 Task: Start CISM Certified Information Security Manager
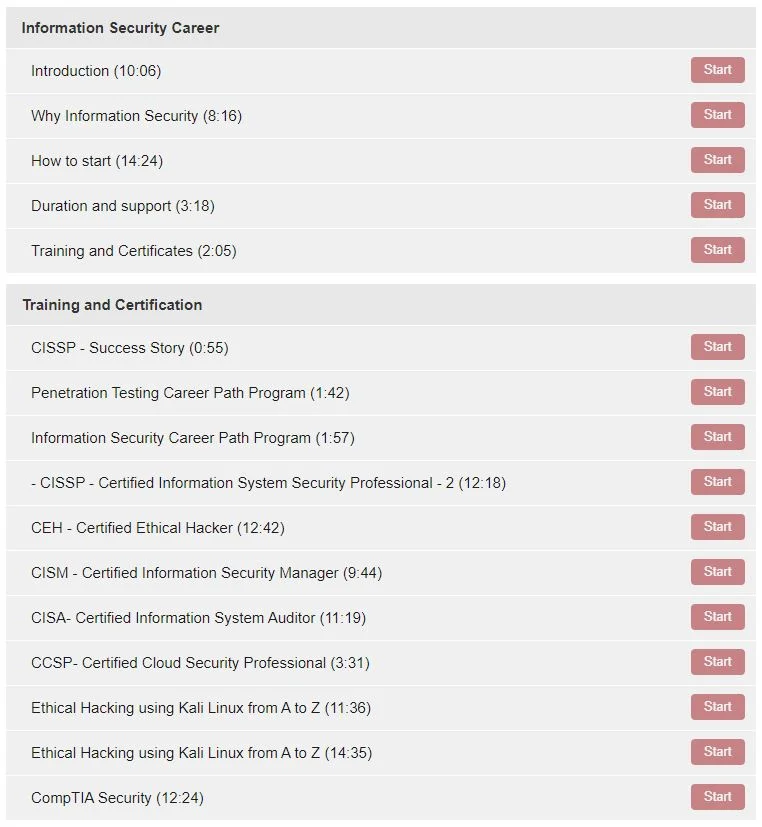(717, 572)
